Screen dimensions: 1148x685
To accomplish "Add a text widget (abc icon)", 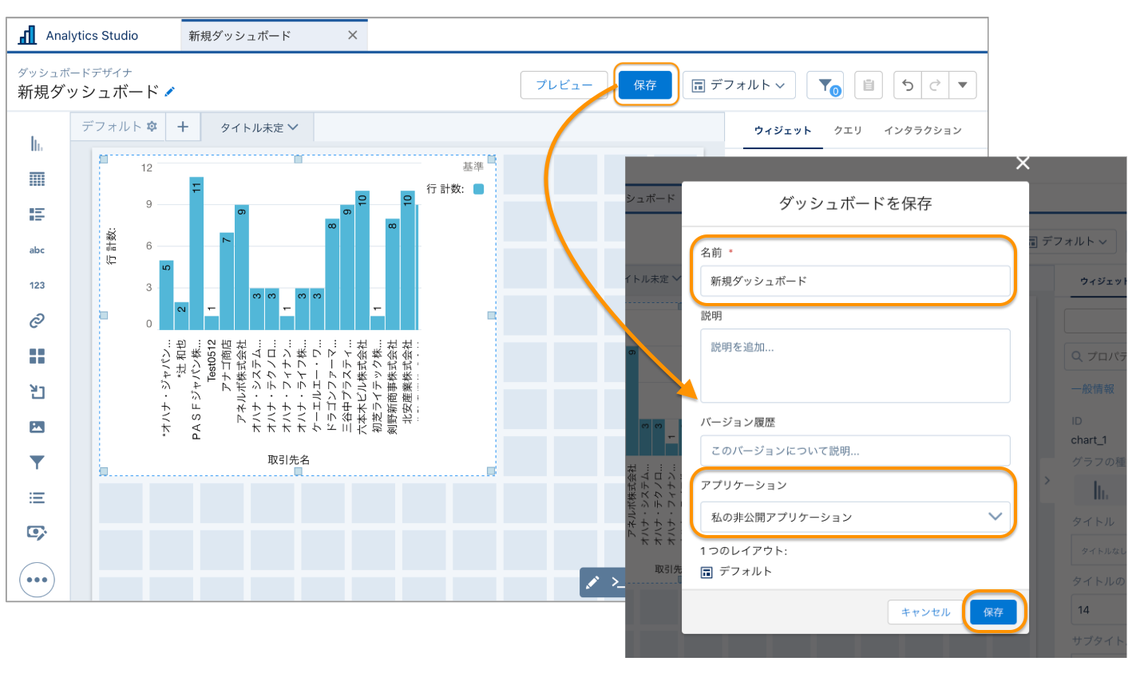I will 37,250.
